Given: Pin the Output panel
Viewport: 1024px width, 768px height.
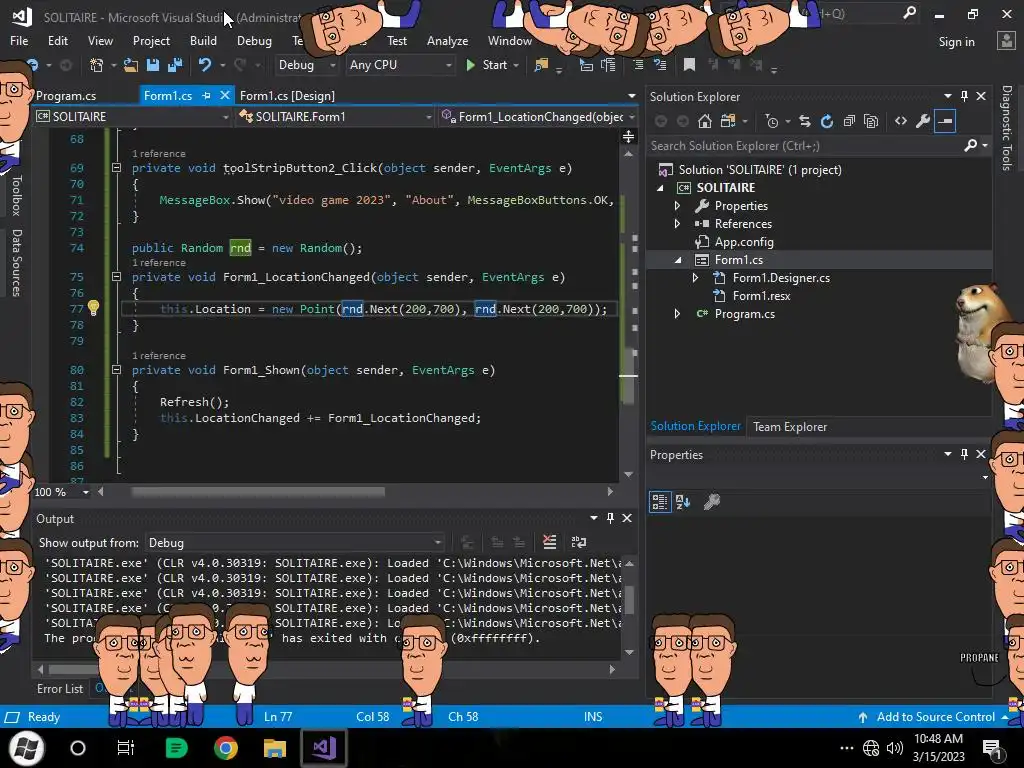Looking at the screenshot, I should (x=610, y=518).
